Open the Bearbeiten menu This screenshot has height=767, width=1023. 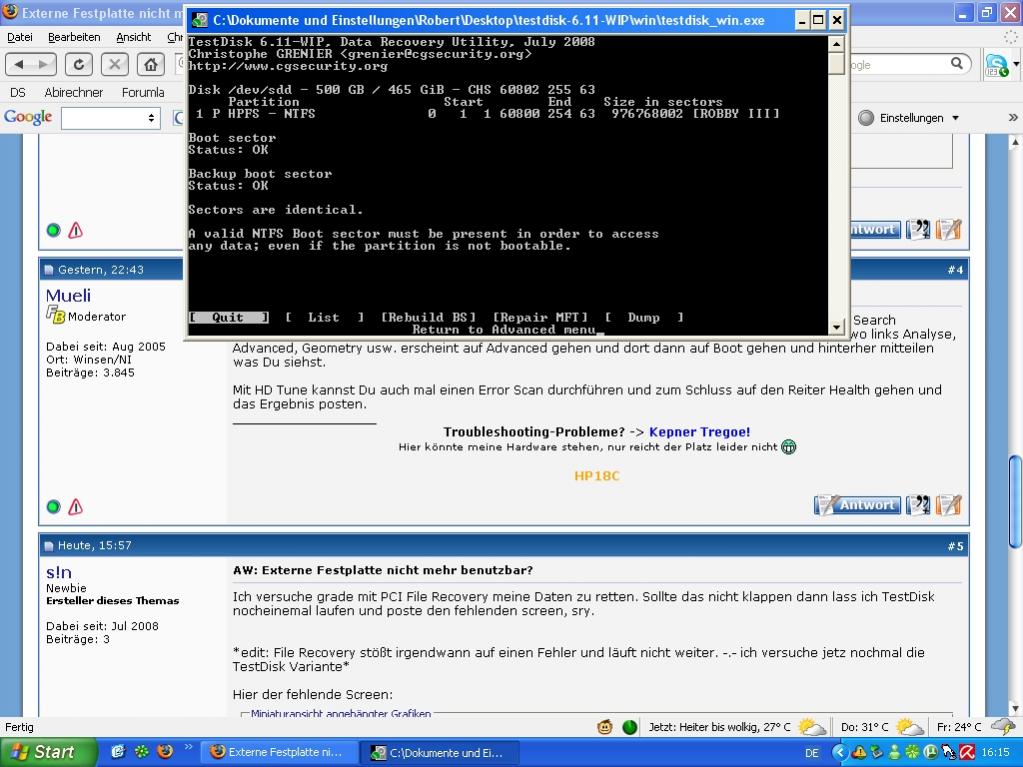(x=74, y=37)
